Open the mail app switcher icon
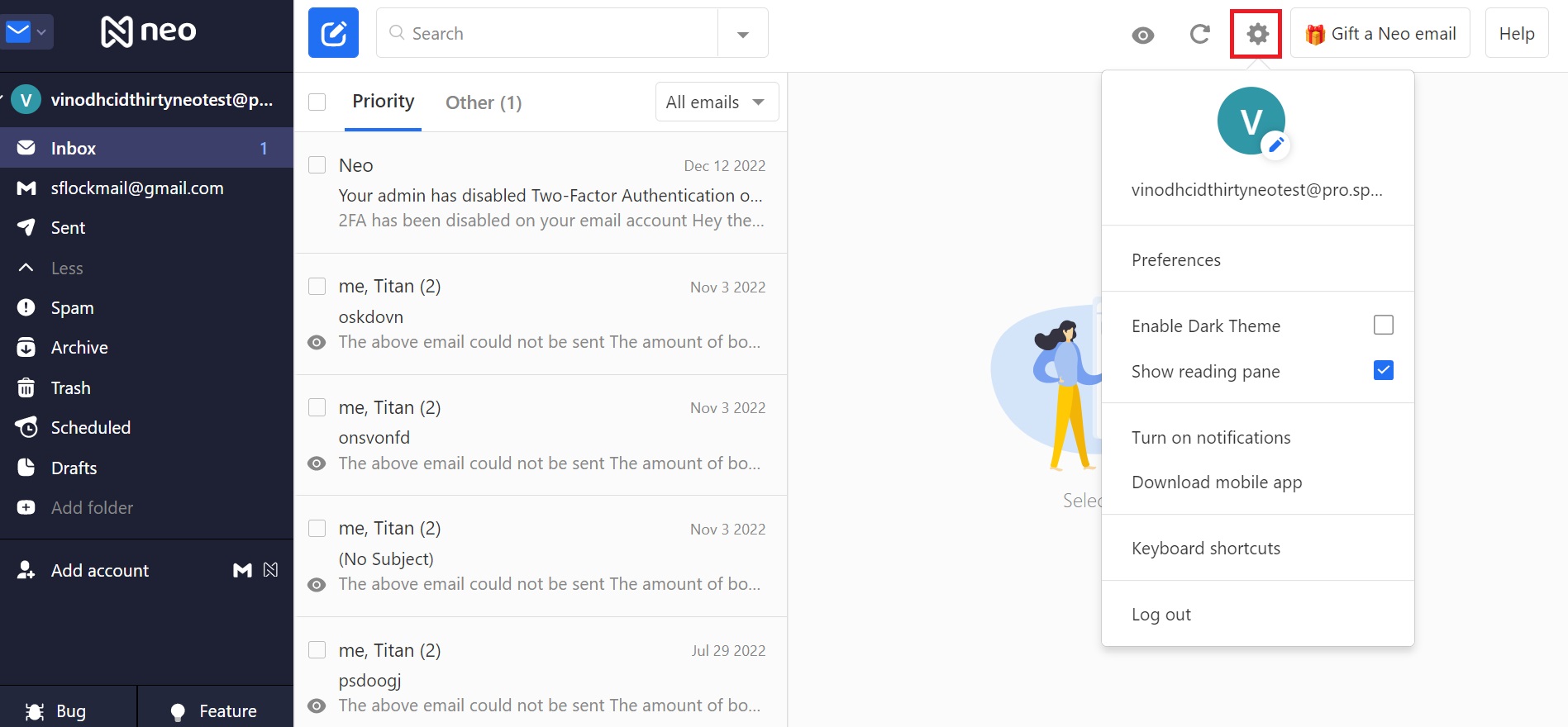Image resolution: width=1568 pixels, height=727 pixels. (x=26, y=32)
